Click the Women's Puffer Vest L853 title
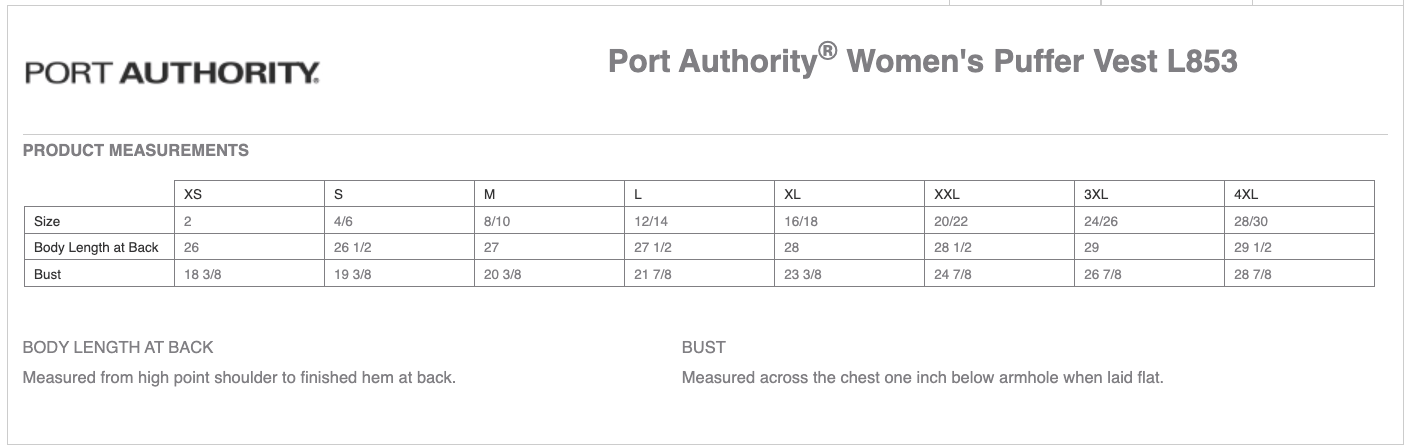1409x447 pixels. pos(923,62)
